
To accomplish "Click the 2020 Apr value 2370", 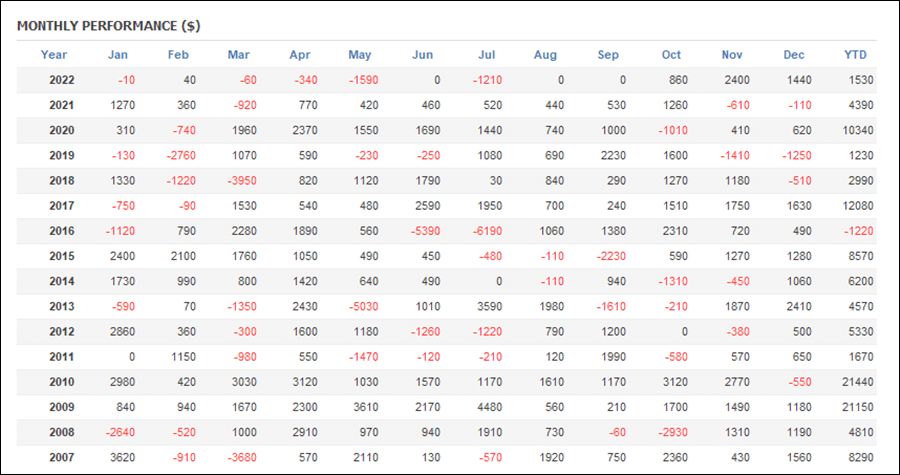I will (x=305, y=131).
